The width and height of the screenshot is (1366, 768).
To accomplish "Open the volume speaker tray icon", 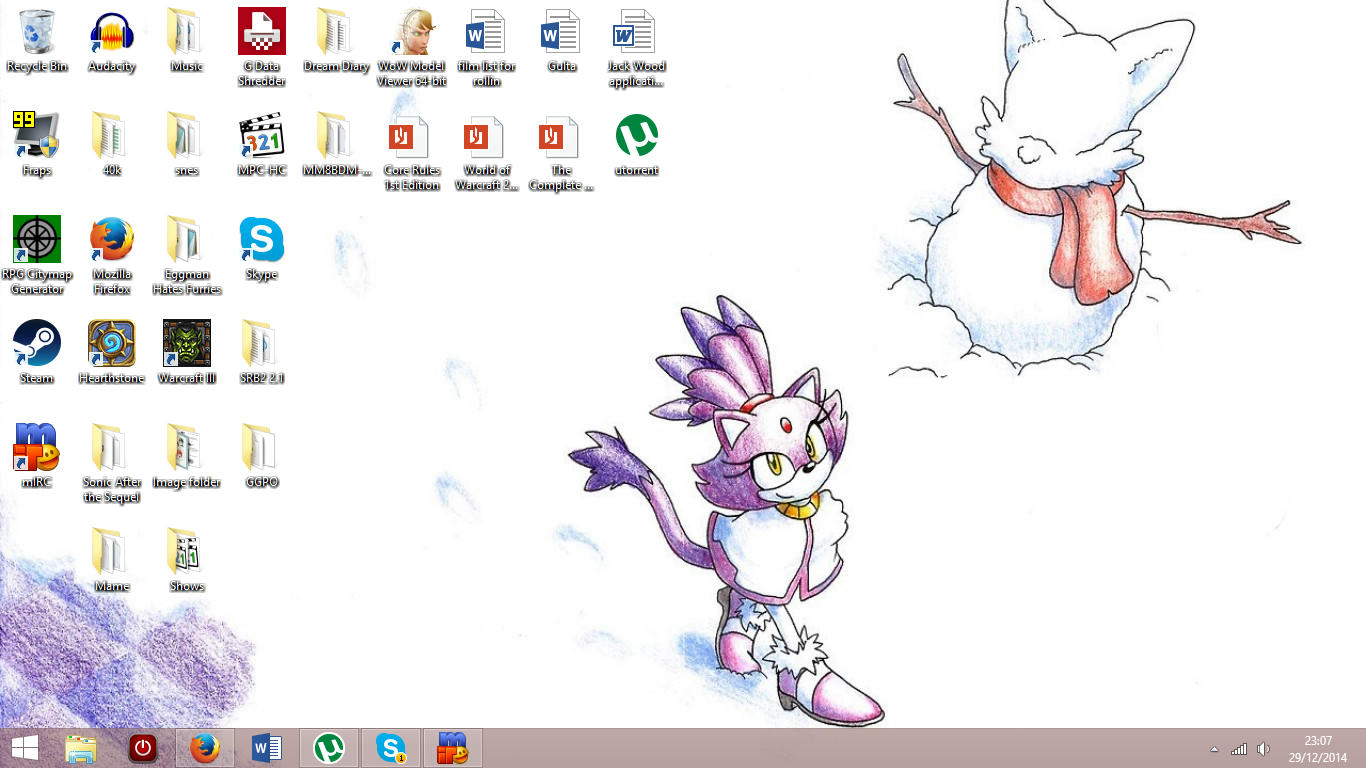I will (1263, 749).
